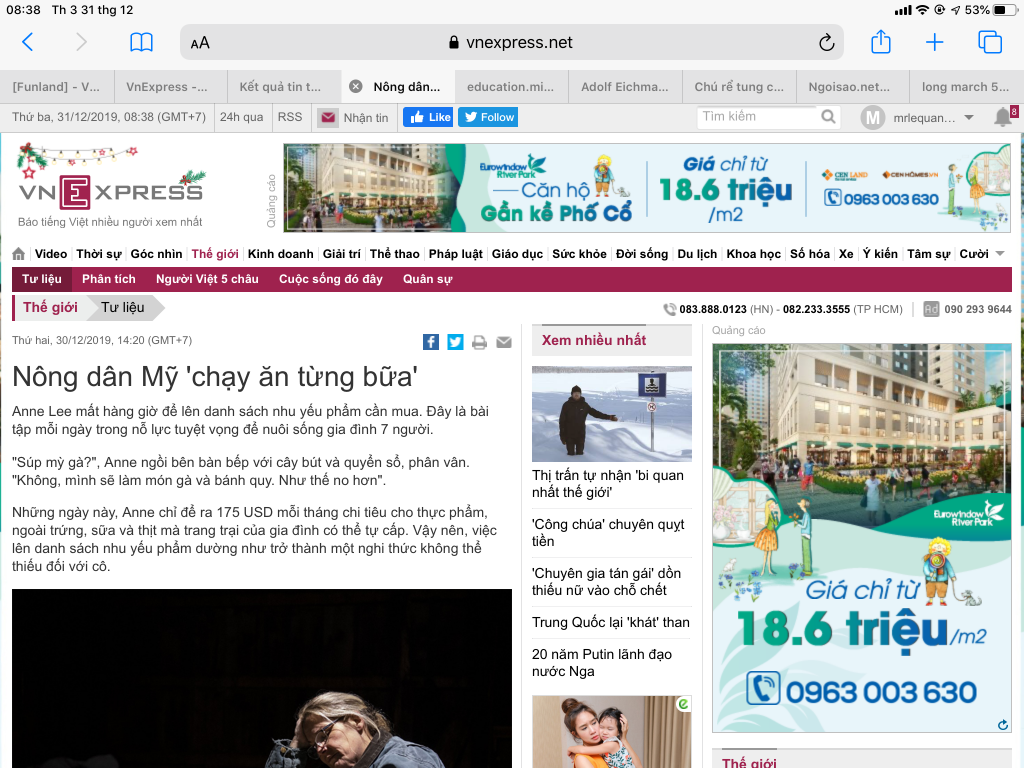Click the Eurowindow River Park top banner
1024x768 pixels.
pyautogui.click(x=647, y=188)
